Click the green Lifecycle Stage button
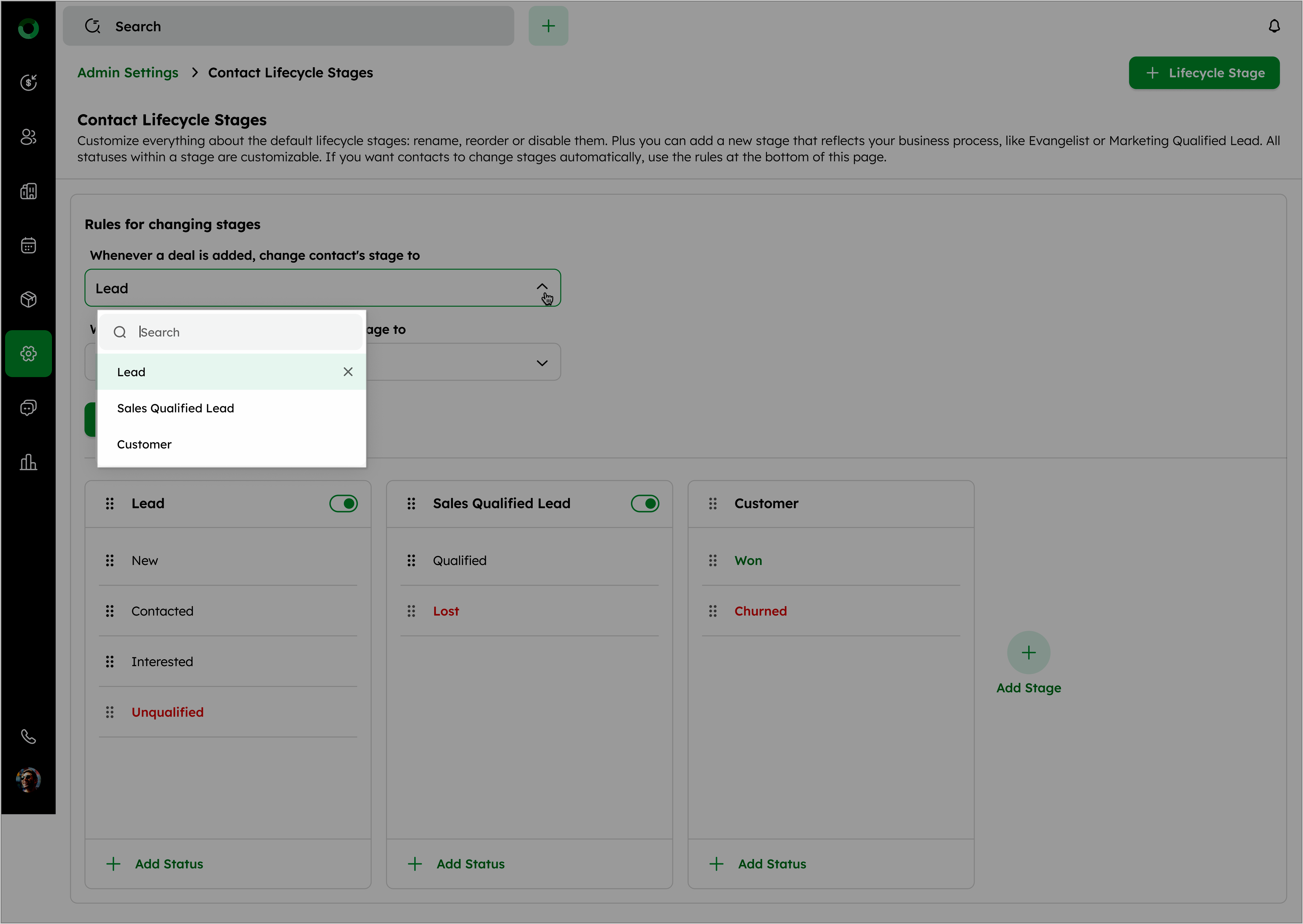1303x924 pixels. click(1204, 73)
